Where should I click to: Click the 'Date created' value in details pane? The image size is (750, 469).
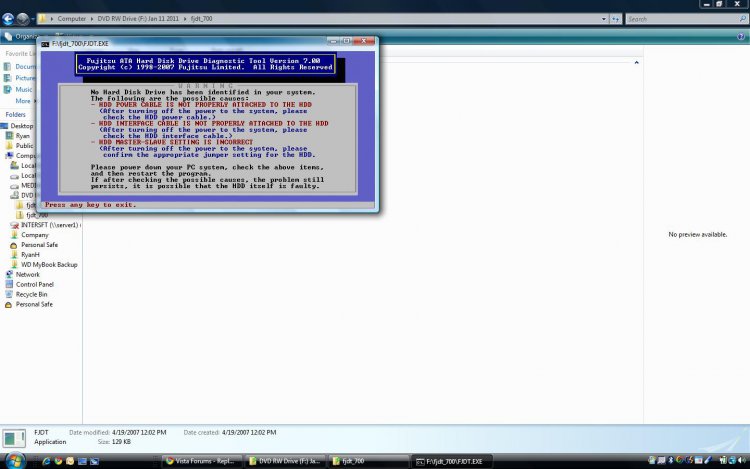tap(249, 432)
